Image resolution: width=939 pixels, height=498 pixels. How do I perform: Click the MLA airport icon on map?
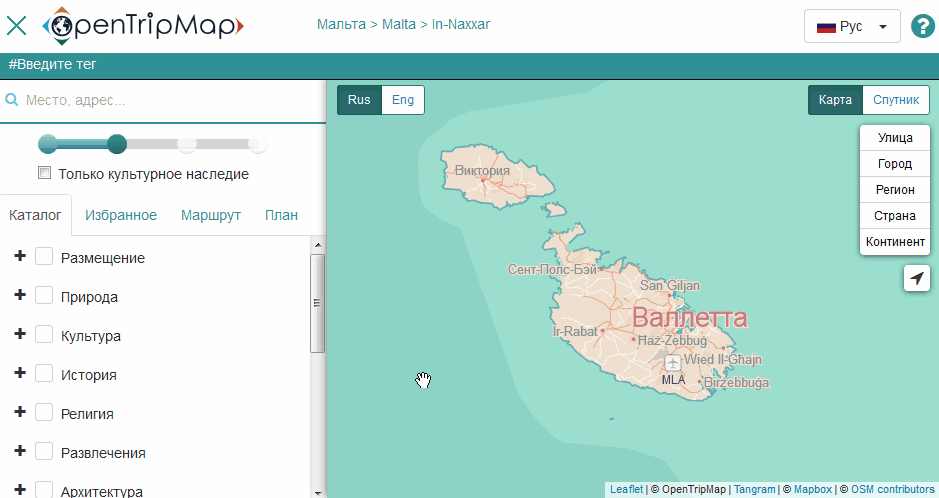pyautogui.click(x=673, y=362)
